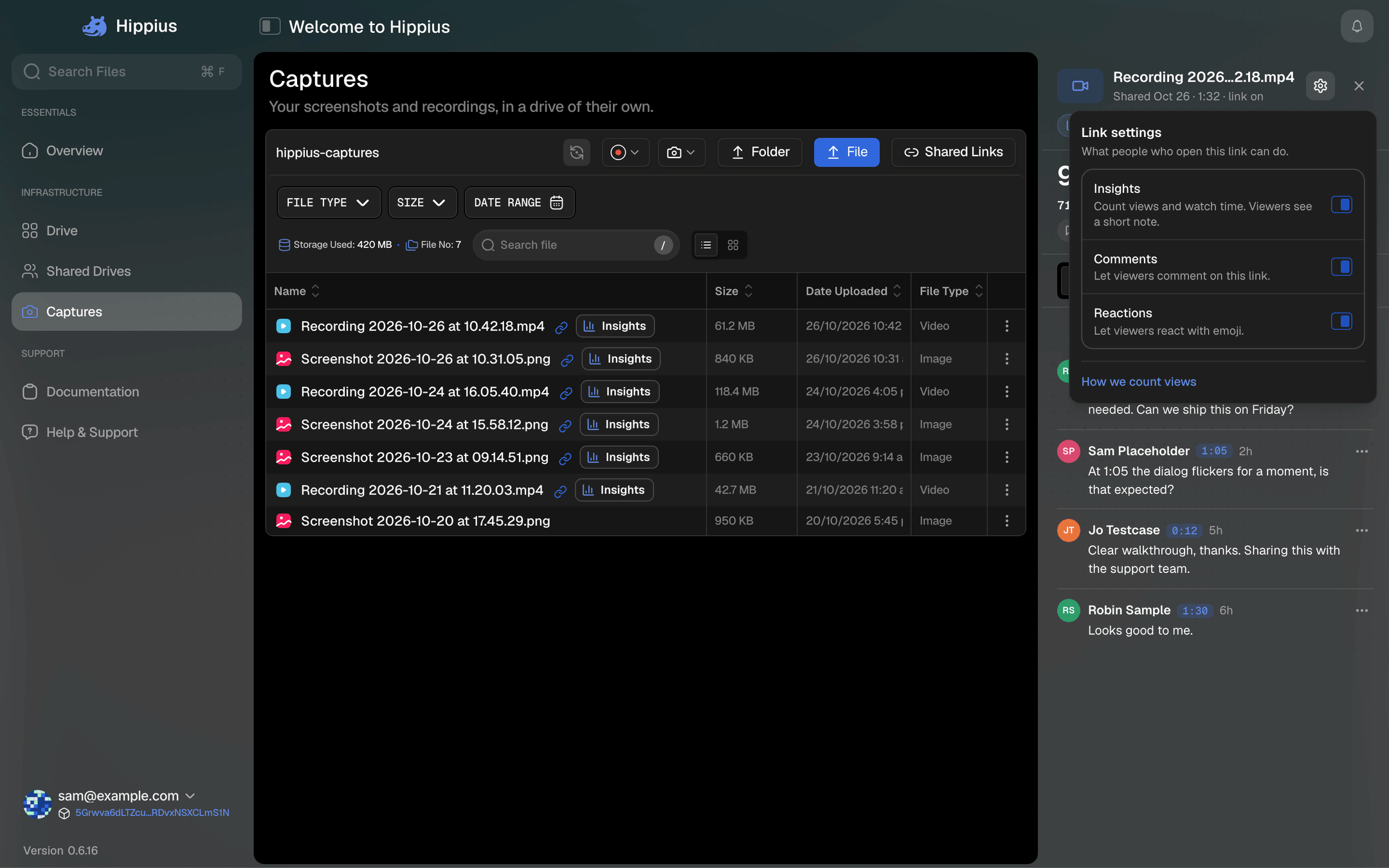1389x868 pixels.
Task: Click link icon for Recording 2026-10-26 at 10.42.18.mp4
Action: pyautogui.click(x=561, y=327)
